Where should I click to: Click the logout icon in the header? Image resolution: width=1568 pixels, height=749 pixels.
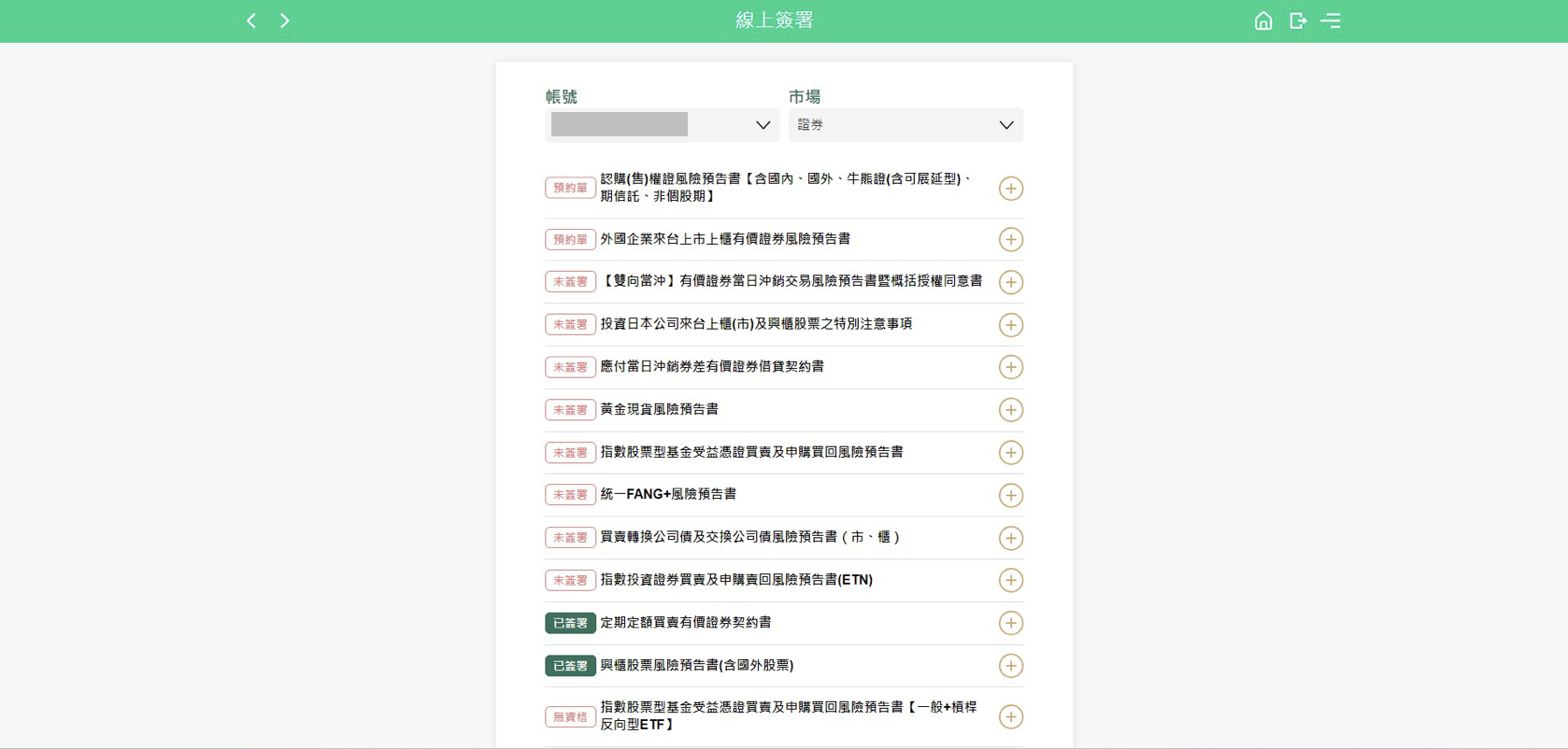tap(1297, 21)
